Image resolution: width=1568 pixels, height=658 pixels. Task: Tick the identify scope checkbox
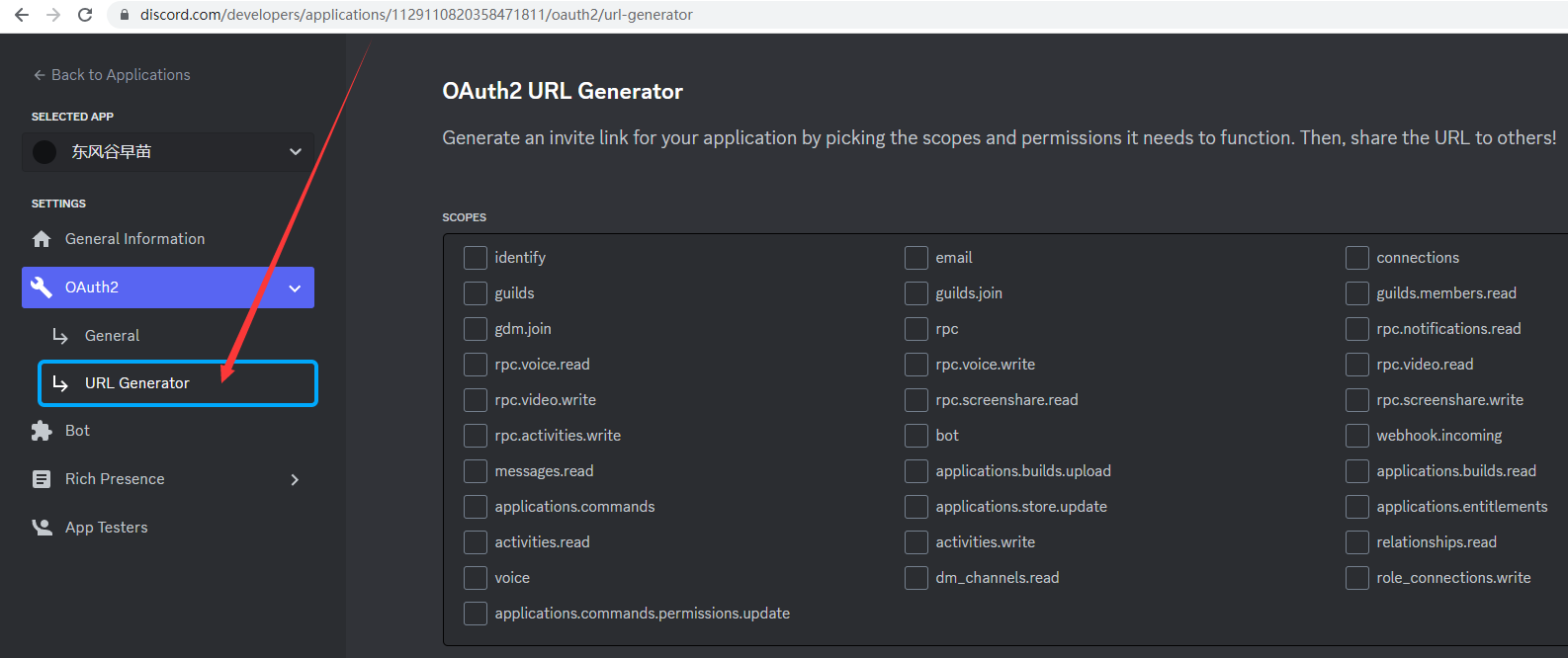pos(476,258)
